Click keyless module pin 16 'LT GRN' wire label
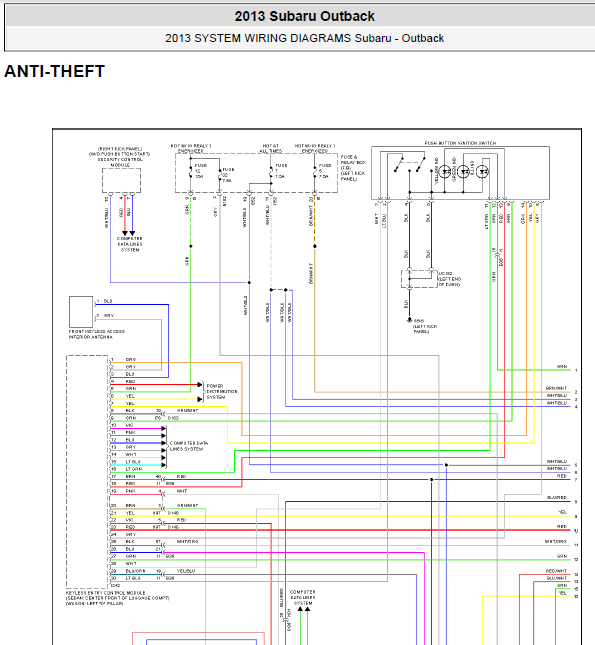The height and width of the screenshot is (645, 595). pyautogui.click(x=134, y=469)
